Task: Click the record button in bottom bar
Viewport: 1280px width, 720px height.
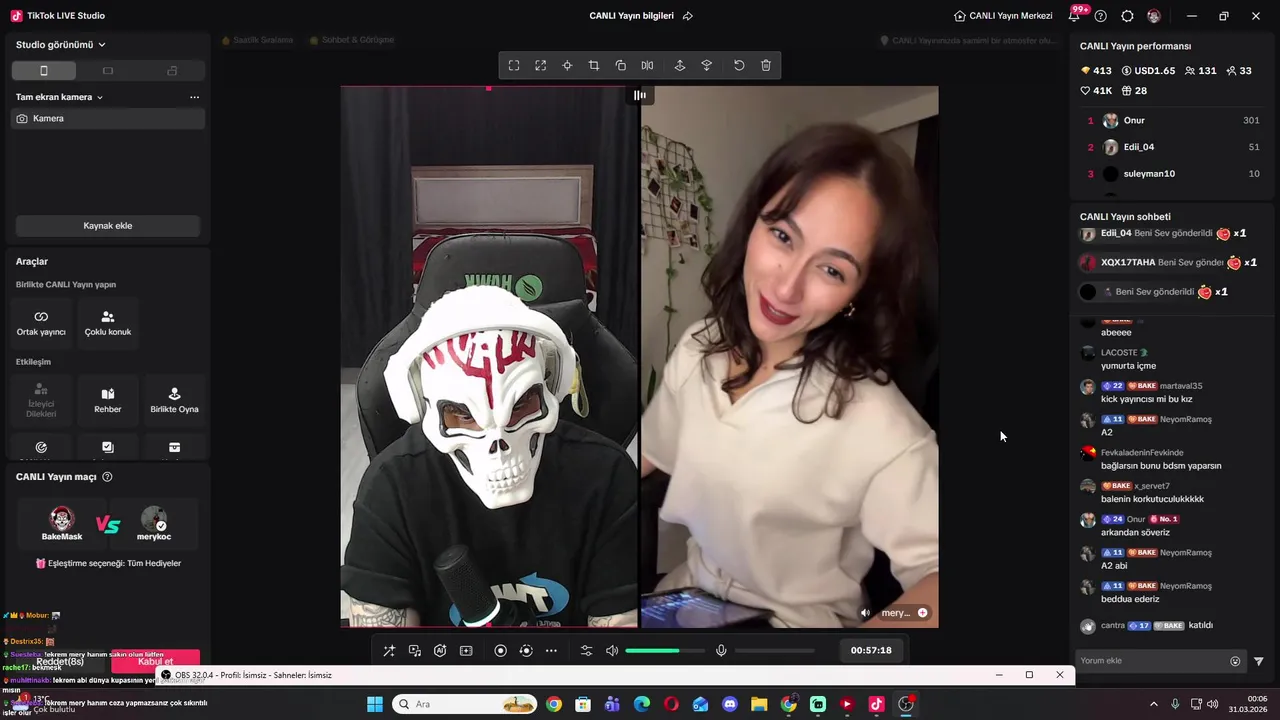Action: click(x=501, y=651)
